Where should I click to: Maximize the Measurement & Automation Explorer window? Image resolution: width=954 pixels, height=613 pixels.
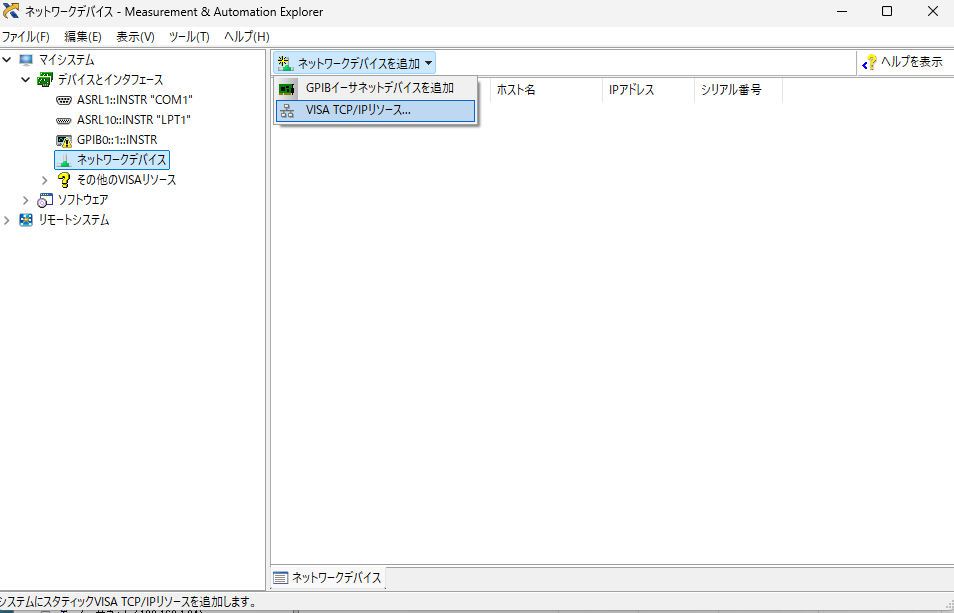[887, 12]
